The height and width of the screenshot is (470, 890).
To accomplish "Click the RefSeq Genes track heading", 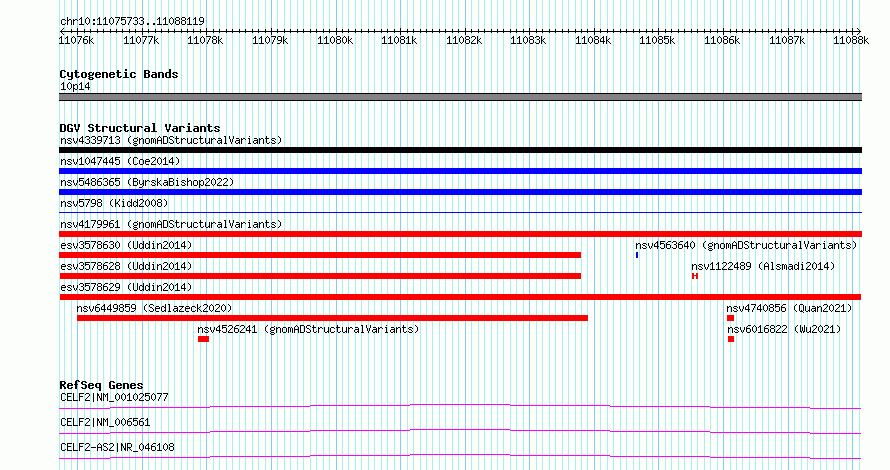I will (101, 385).
